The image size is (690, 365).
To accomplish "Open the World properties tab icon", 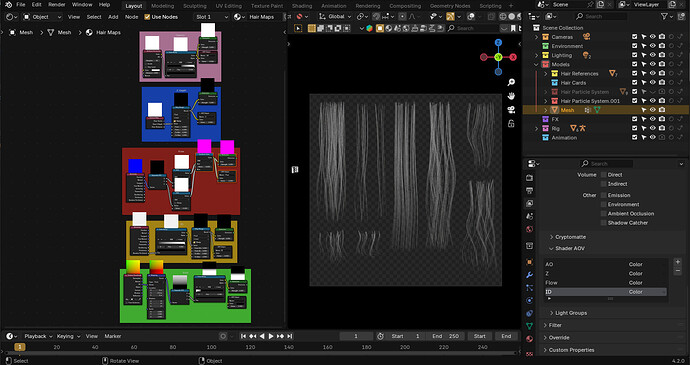I will click(x=529, y=229).
